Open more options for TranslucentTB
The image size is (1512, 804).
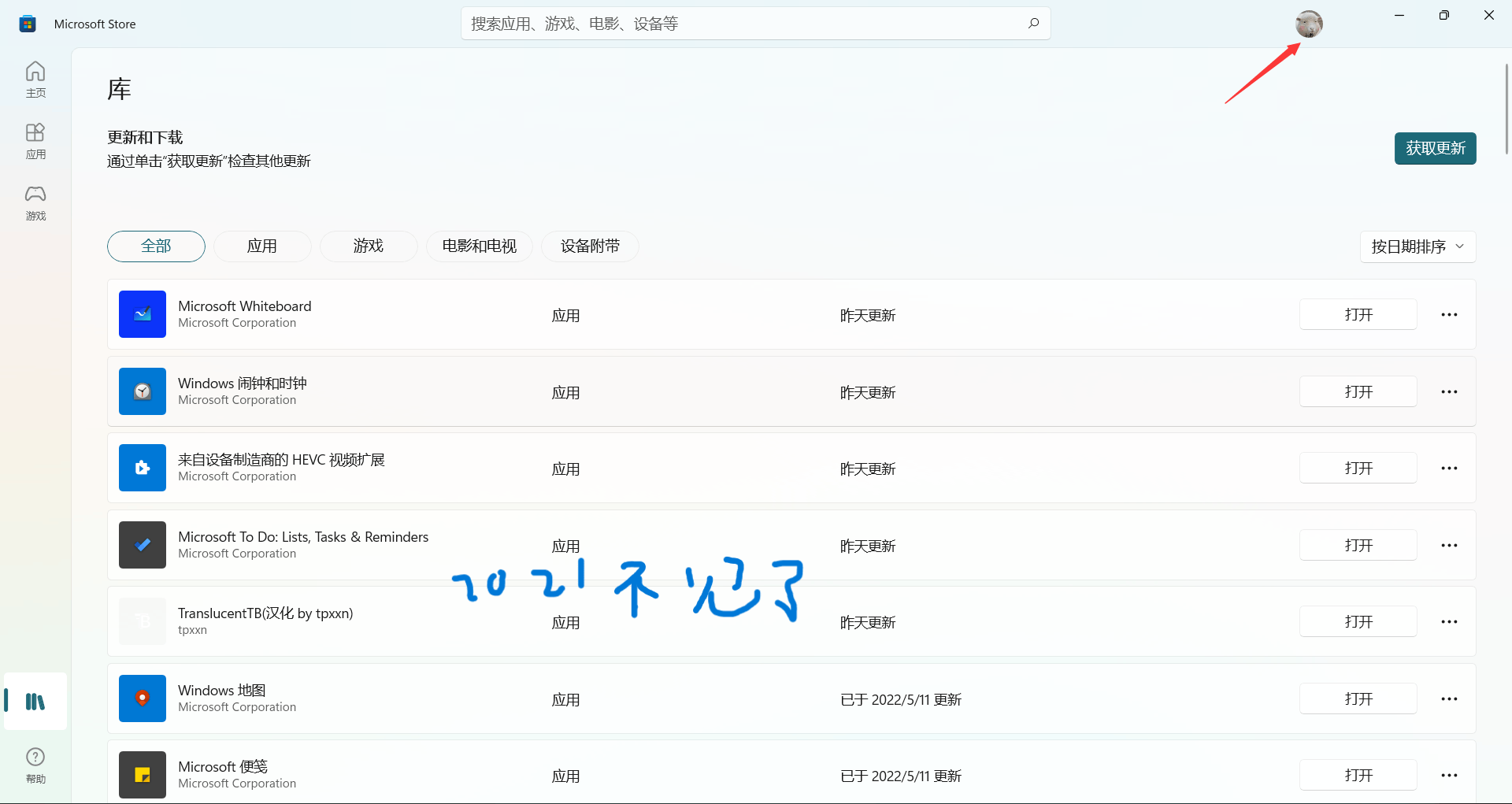click(x=1449, y=621)
